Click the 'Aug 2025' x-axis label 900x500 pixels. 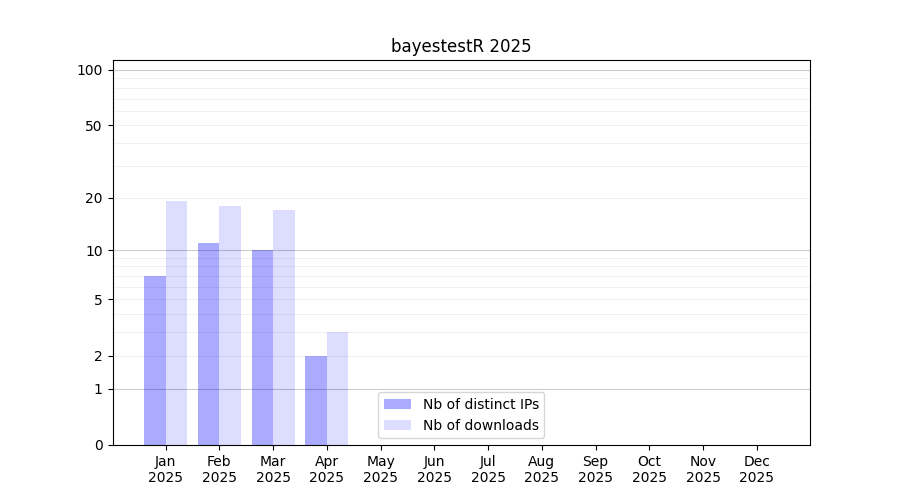click(542, 469)
